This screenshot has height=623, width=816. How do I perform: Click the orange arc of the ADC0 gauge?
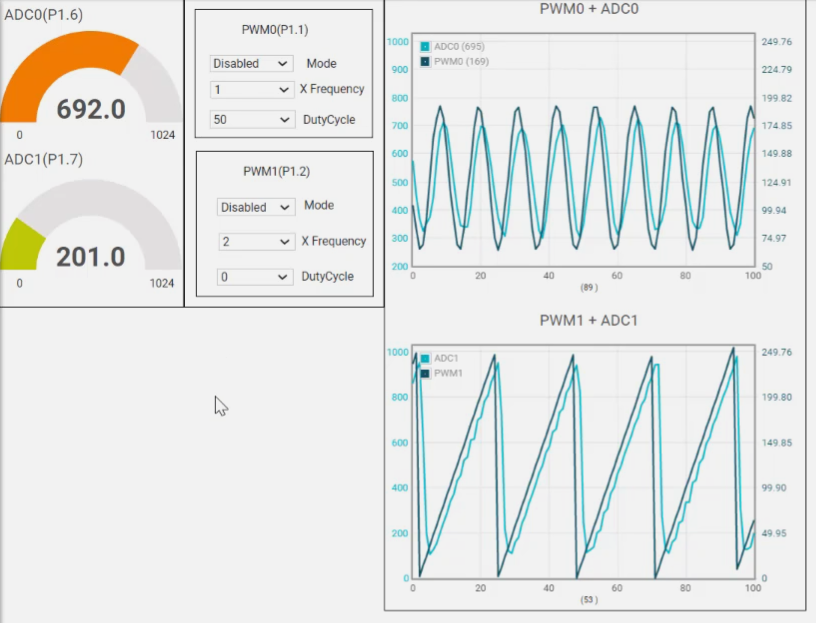click(x=60, y=62)
